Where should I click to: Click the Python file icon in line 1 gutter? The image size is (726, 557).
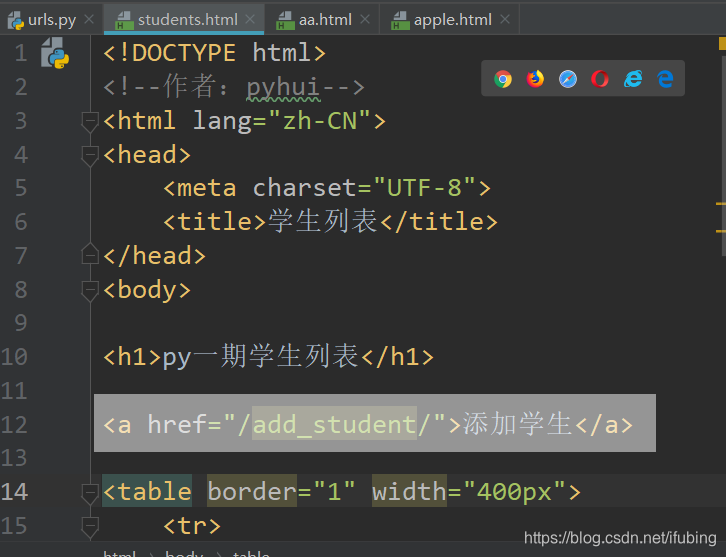click(x=55, y=53)
